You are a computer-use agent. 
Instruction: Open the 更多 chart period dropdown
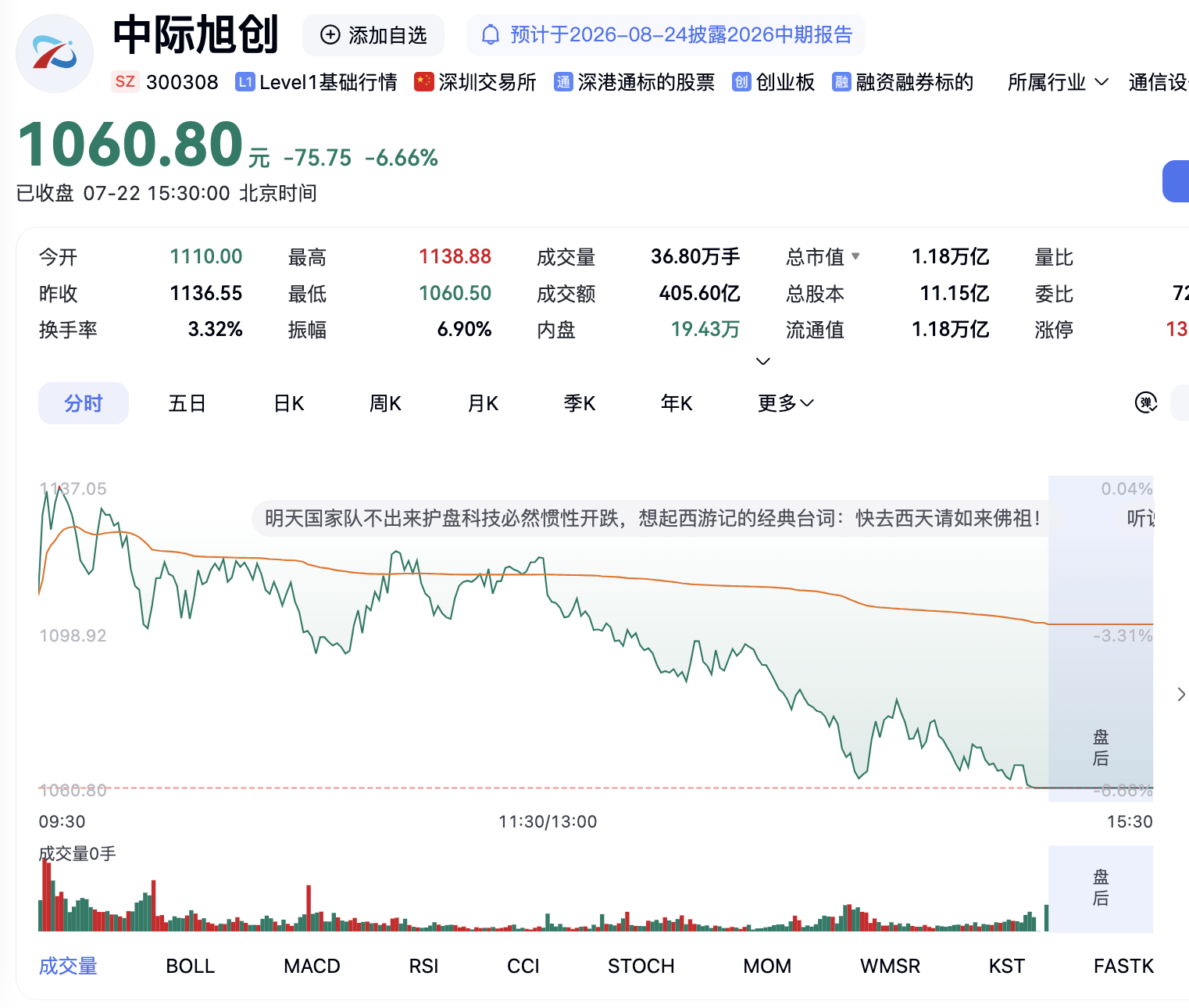pyautogui.click(x=786, y=403)
